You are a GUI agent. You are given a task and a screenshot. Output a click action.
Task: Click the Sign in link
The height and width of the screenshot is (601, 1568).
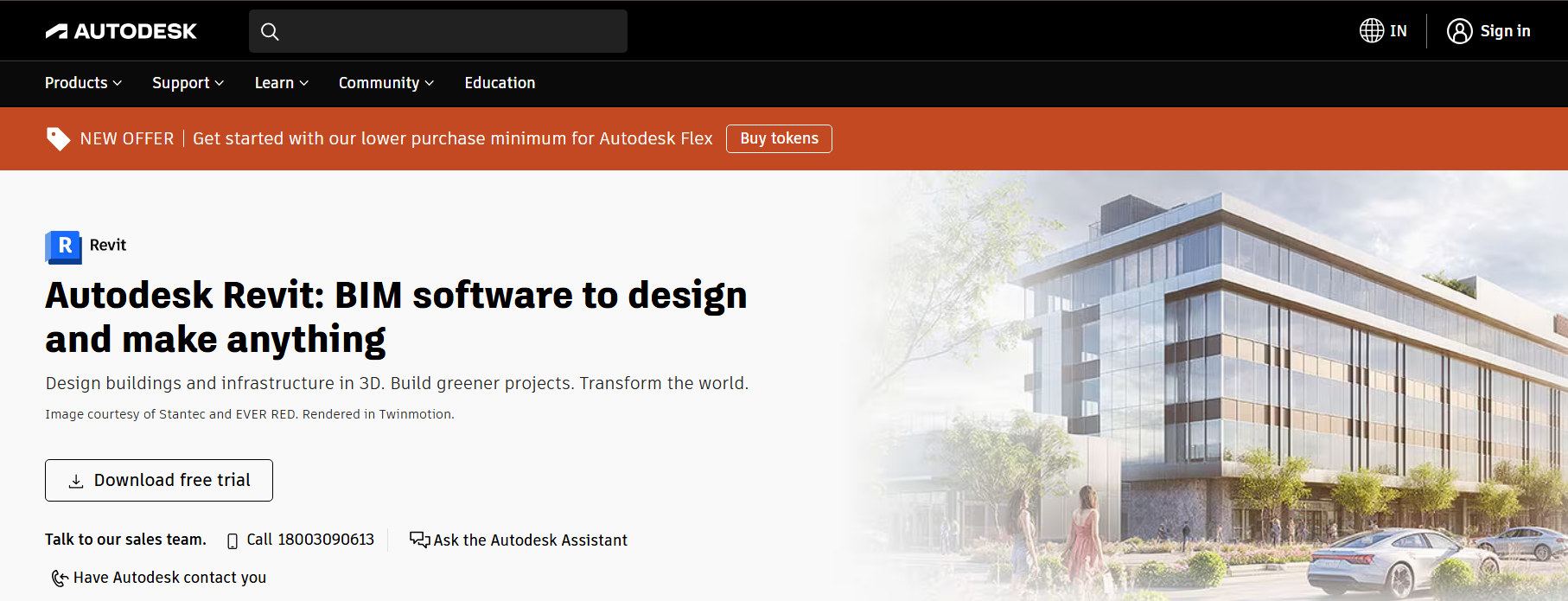pos(1505,31)
